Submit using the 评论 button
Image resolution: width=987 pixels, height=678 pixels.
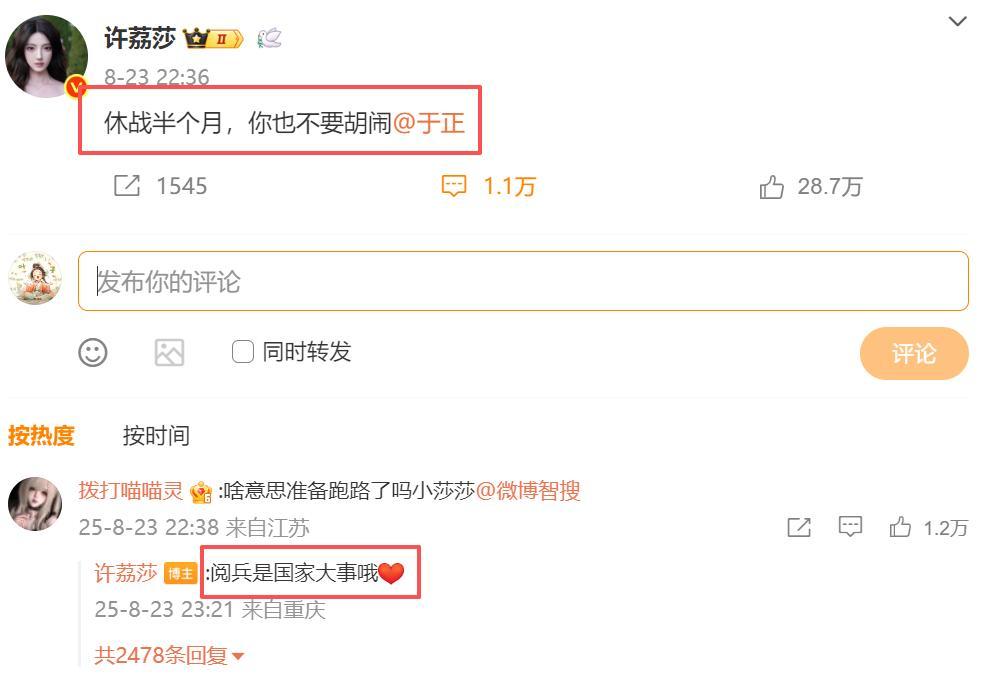pos(914,353)
